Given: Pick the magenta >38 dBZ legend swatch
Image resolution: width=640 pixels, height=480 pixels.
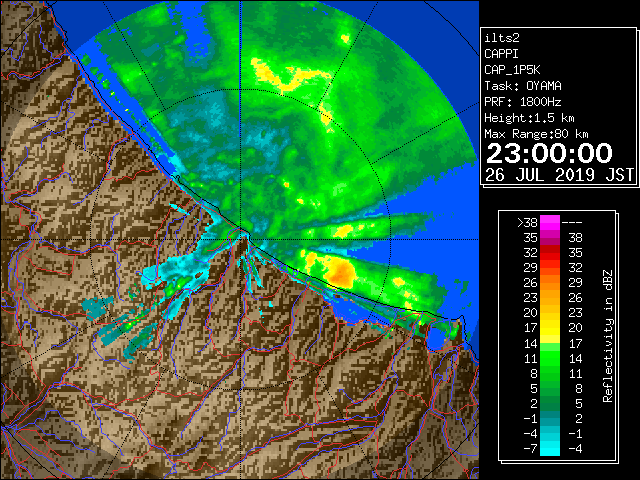Looking at the screenshot, I should click(549, 223).
